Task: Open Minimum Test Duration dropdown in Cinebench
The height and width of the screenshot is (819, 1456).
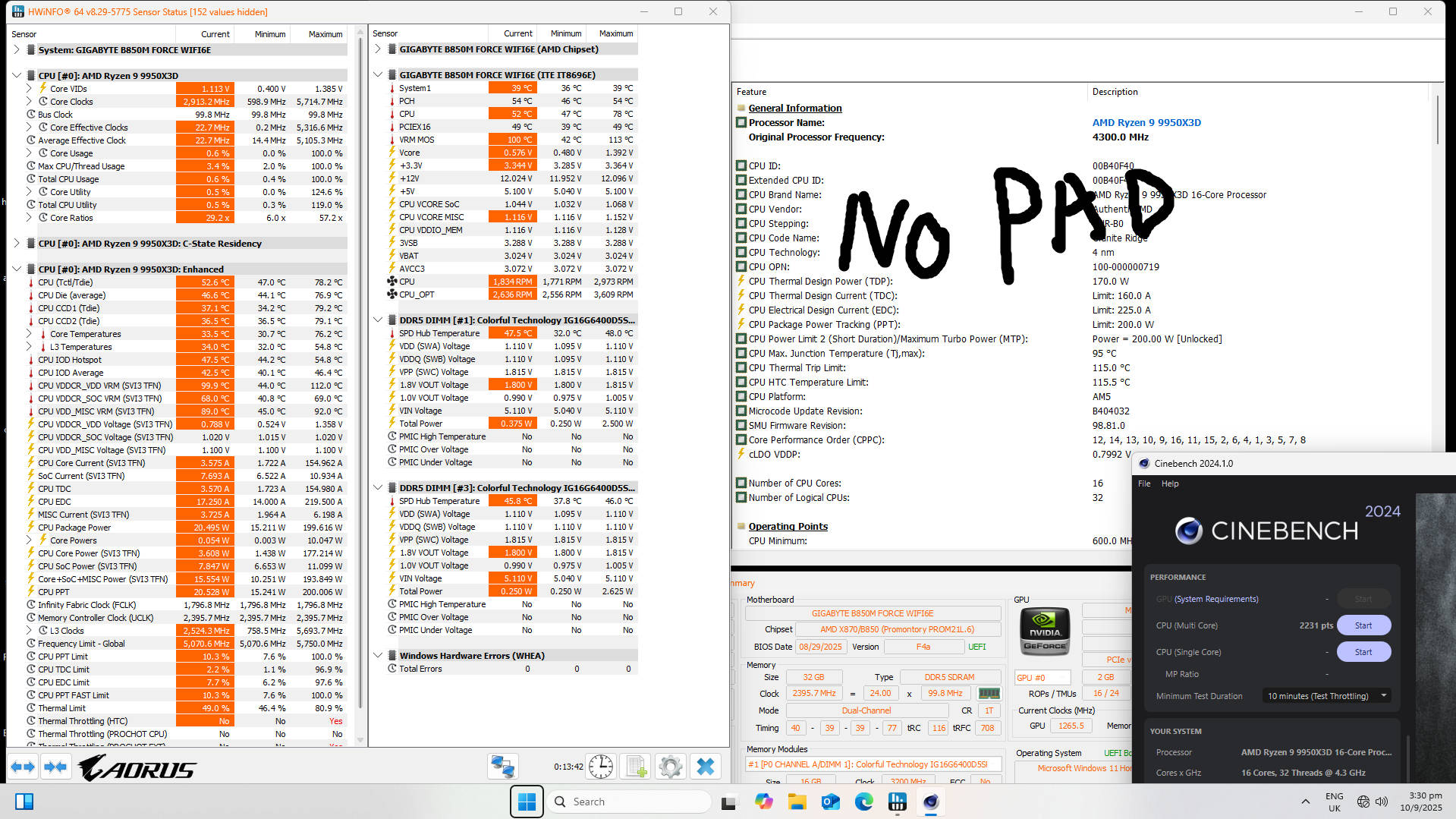Action: coord(1326,695)
